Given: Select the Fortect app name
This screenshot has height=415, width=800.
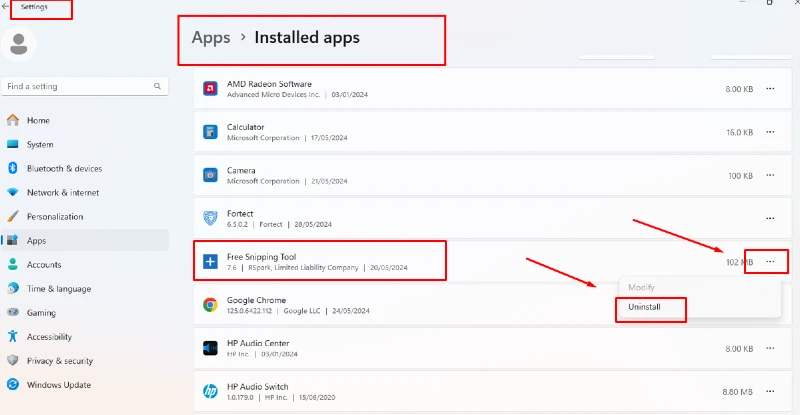Looking at the screenshot, I should 240,213.
